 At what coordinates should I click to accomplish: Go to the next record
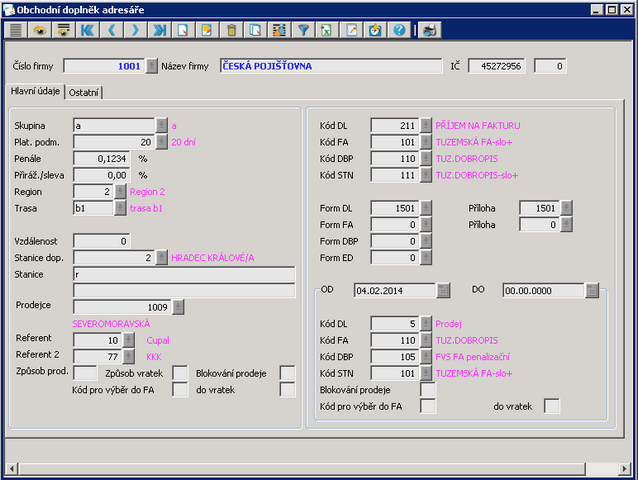coord(135,30)
